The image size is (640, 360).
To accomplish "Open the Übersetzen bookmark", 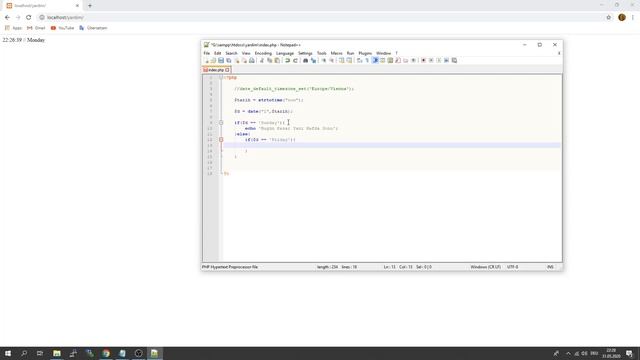I will (93, 28).
